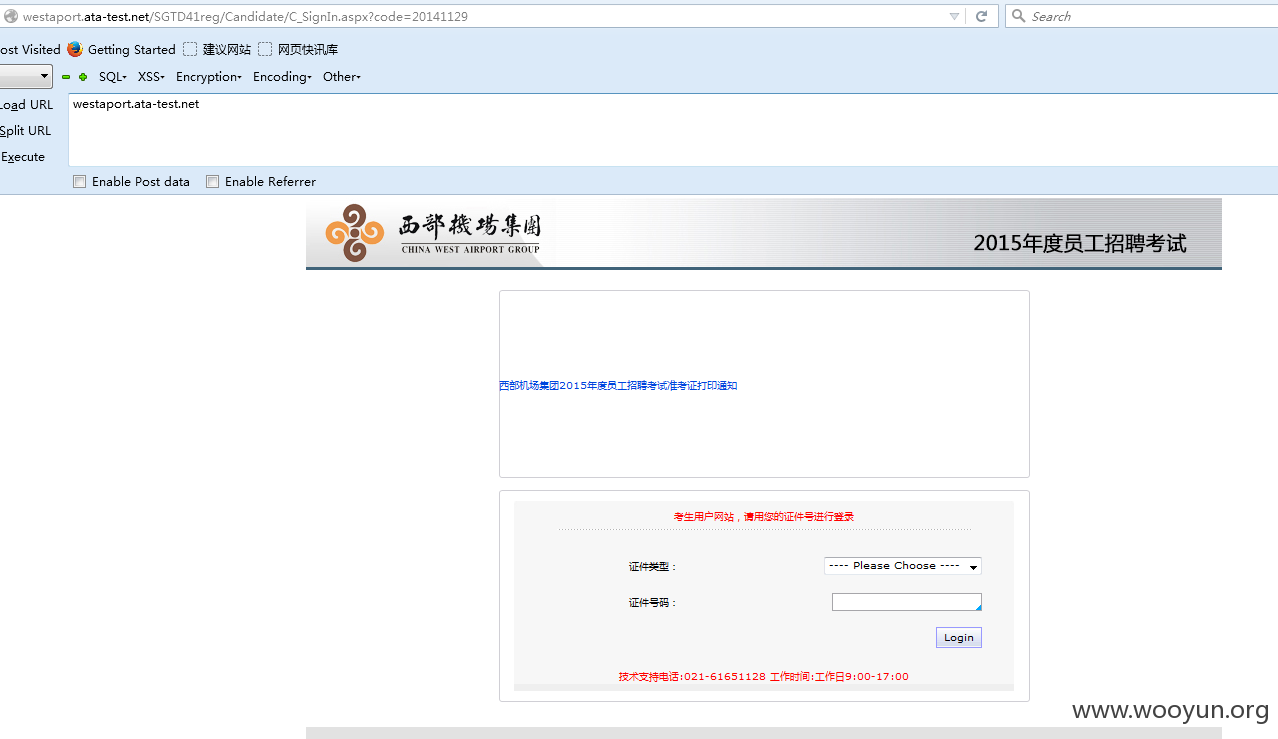Open the 网页快讯库 bookmark
Image resolution: width=1278 pixels, height=739 pixels.
click(x=308, y=49)
